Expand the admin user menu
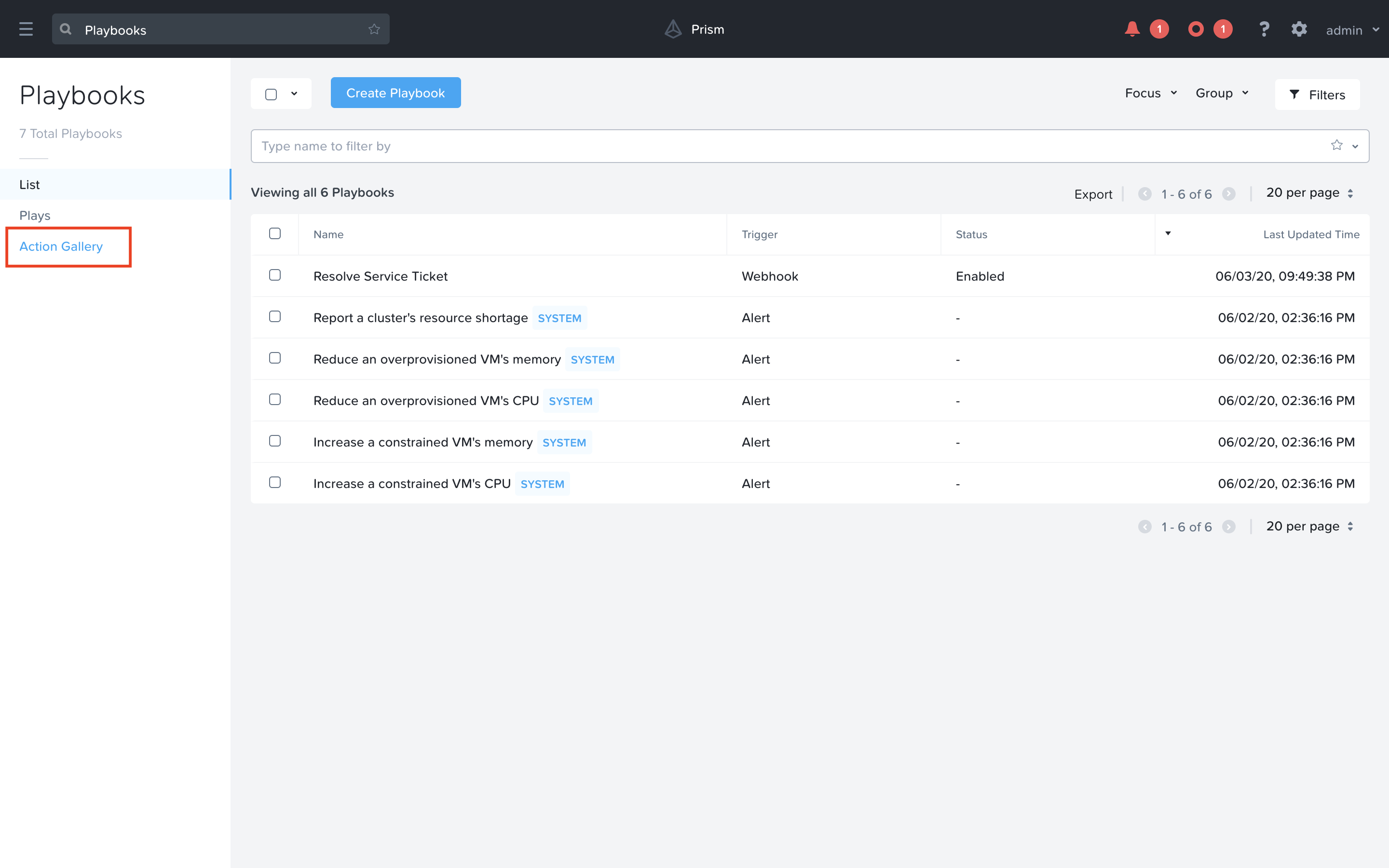 [x=1352, y=30]
